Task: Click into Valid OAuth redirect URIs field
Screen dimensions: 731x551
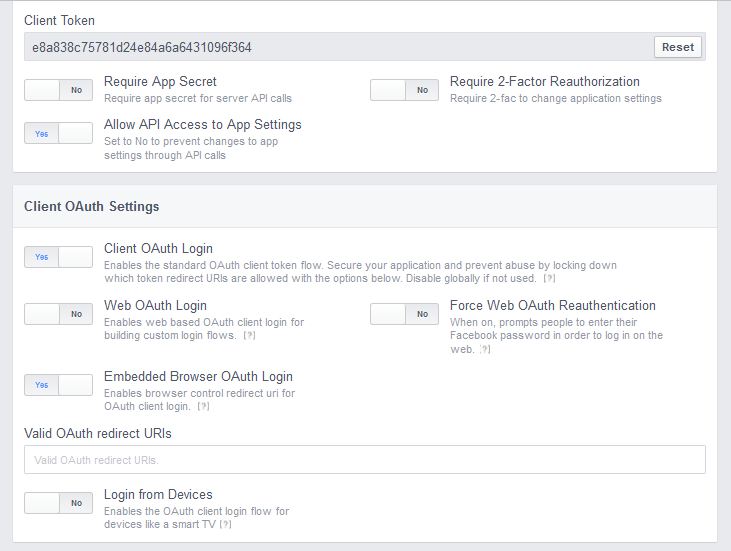Action: [x=365, y=460]
